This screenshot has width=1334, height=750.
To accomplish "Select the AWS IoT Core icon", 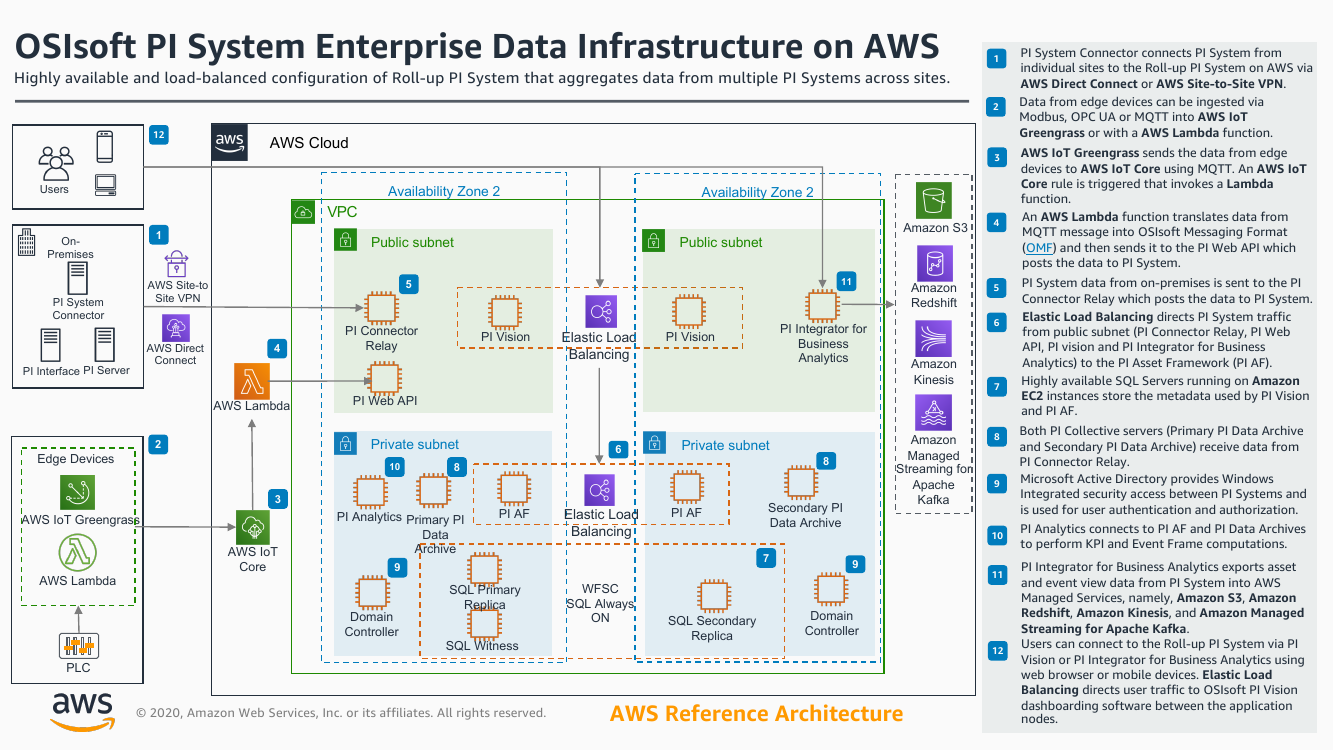I will 252,527.
